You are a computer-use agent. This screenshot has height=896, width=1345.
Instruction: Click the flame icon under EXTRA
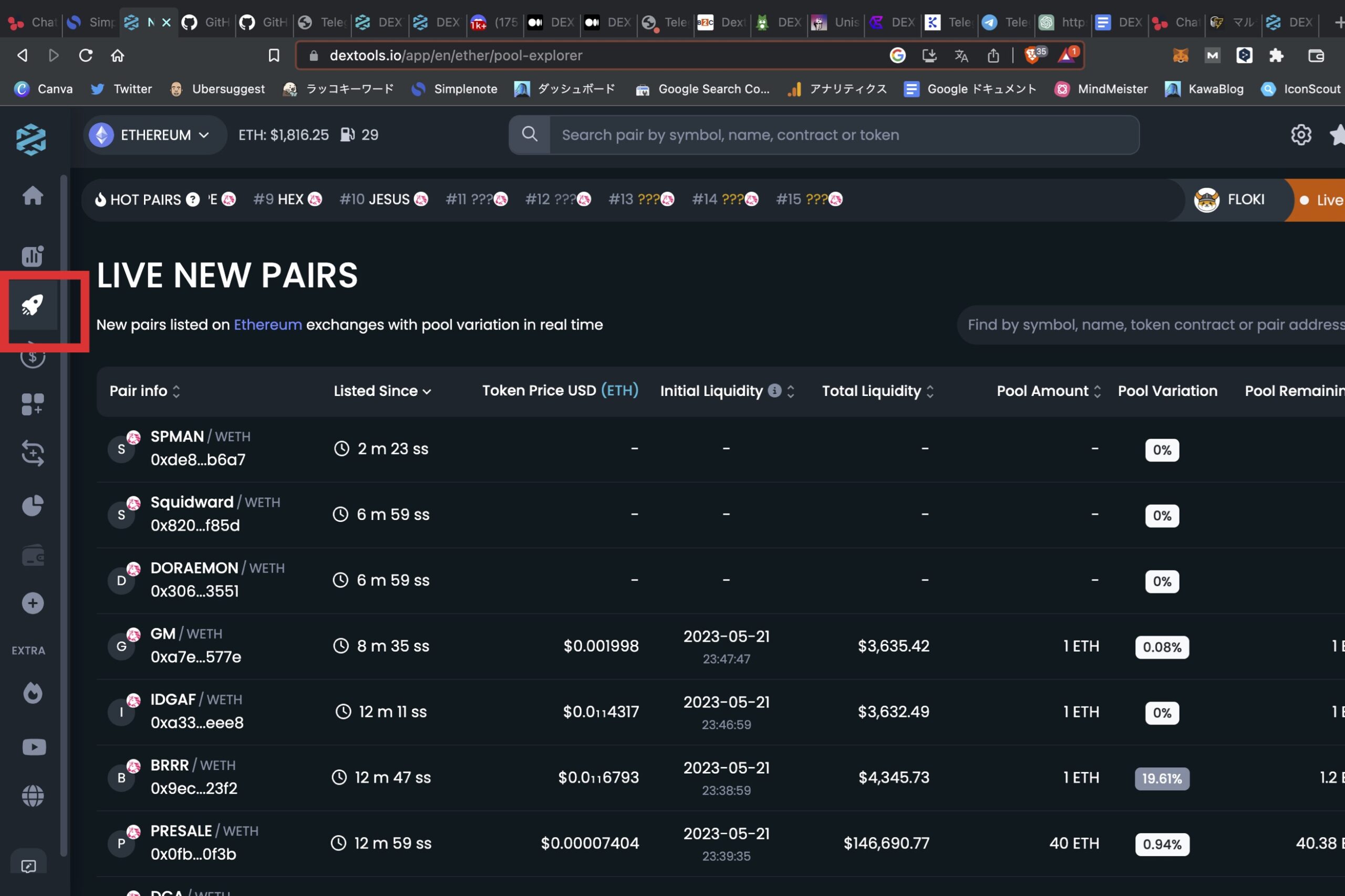(x=33, y=693)
